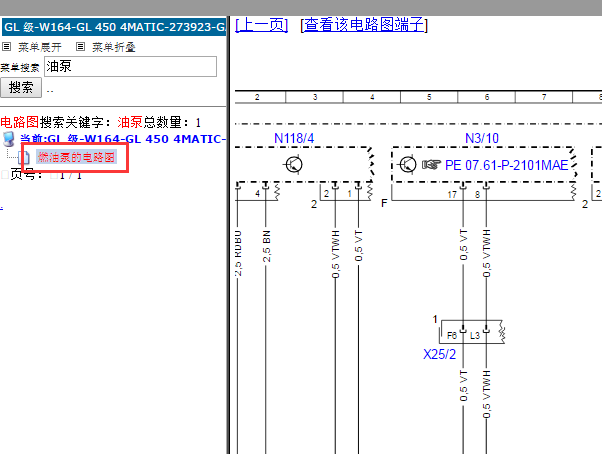Click the transistor symbol in N3/10
The width and height of the screenshot is (602, 454).
[x=407, y=165]
